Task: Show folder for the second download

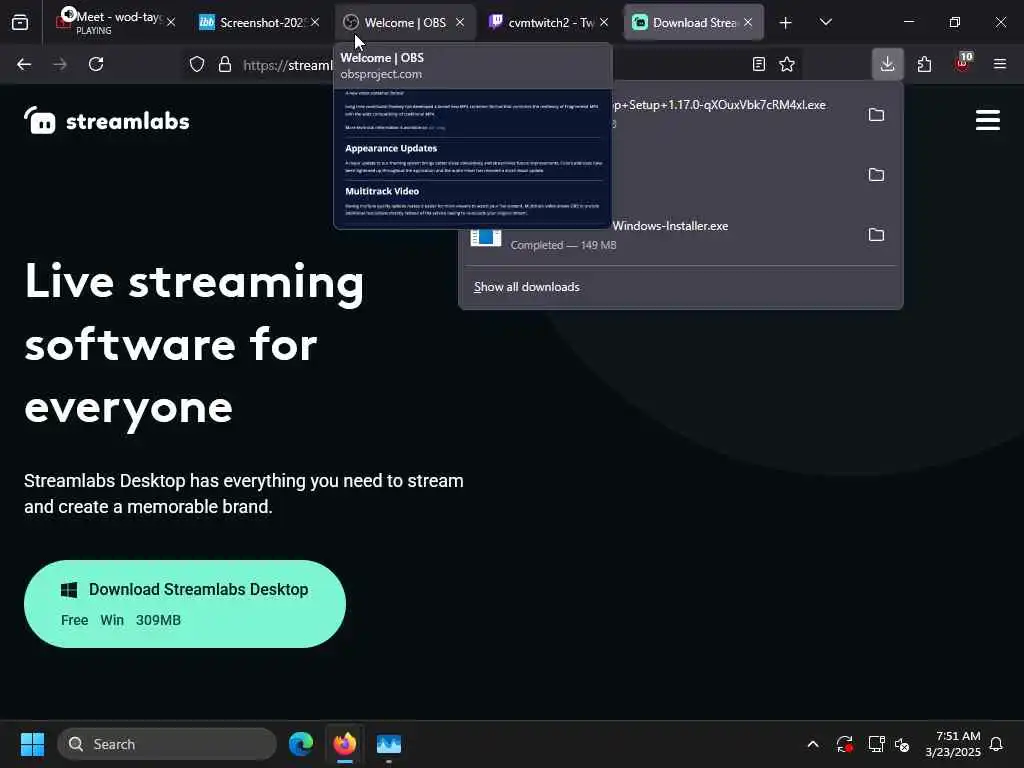Action: [876, 175]
